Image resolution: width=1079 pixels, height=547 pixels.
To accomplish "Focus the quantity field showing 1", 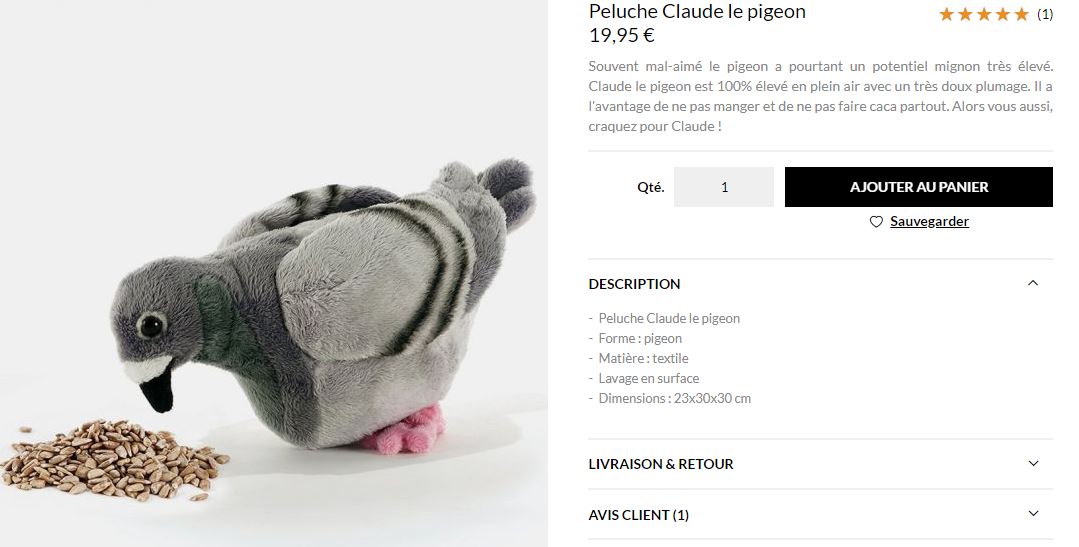I will (x=724, y=186).
